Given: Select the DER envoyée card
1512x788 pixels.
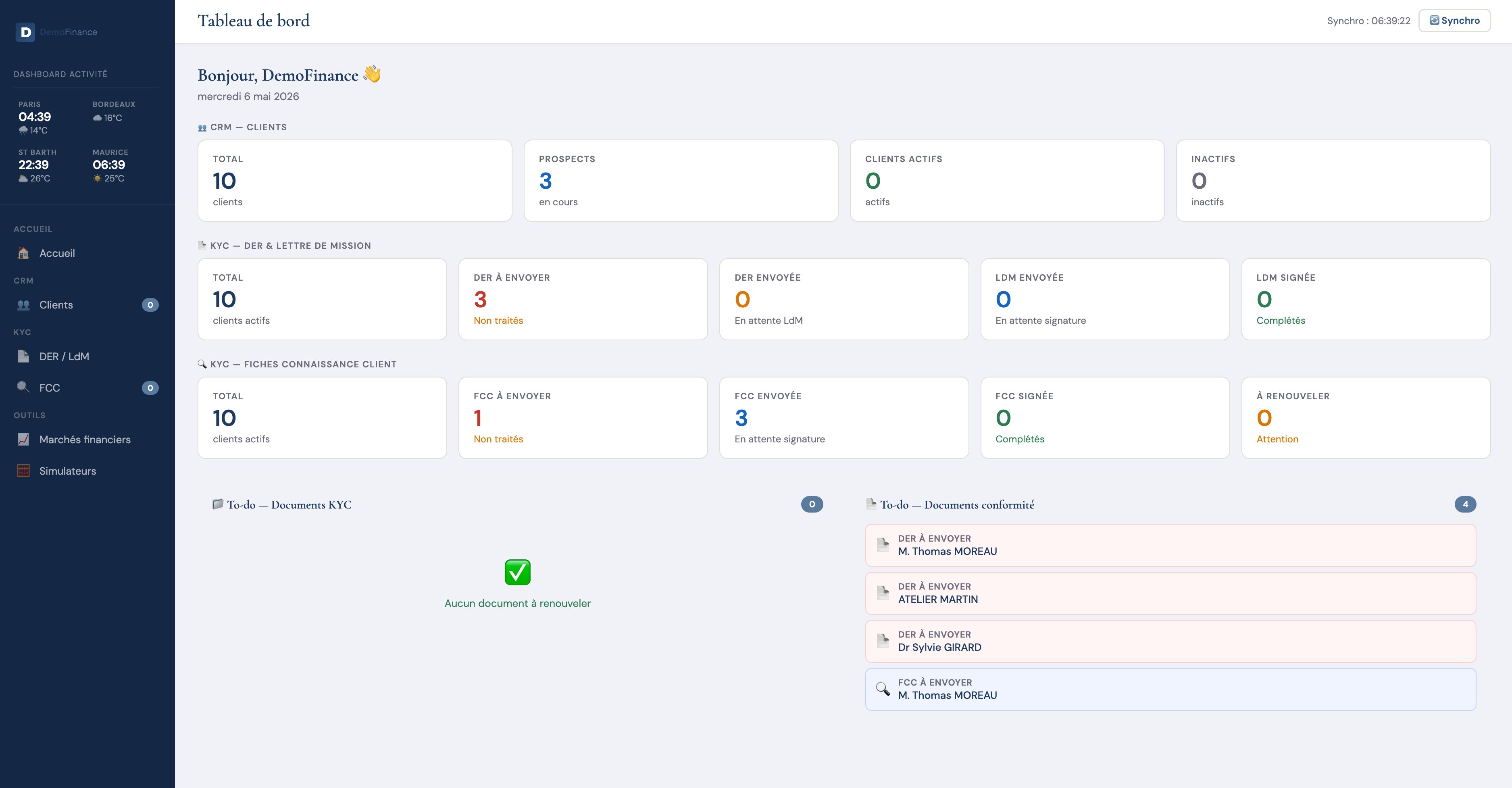Looking at the screenshot, I should click(844, 299).
